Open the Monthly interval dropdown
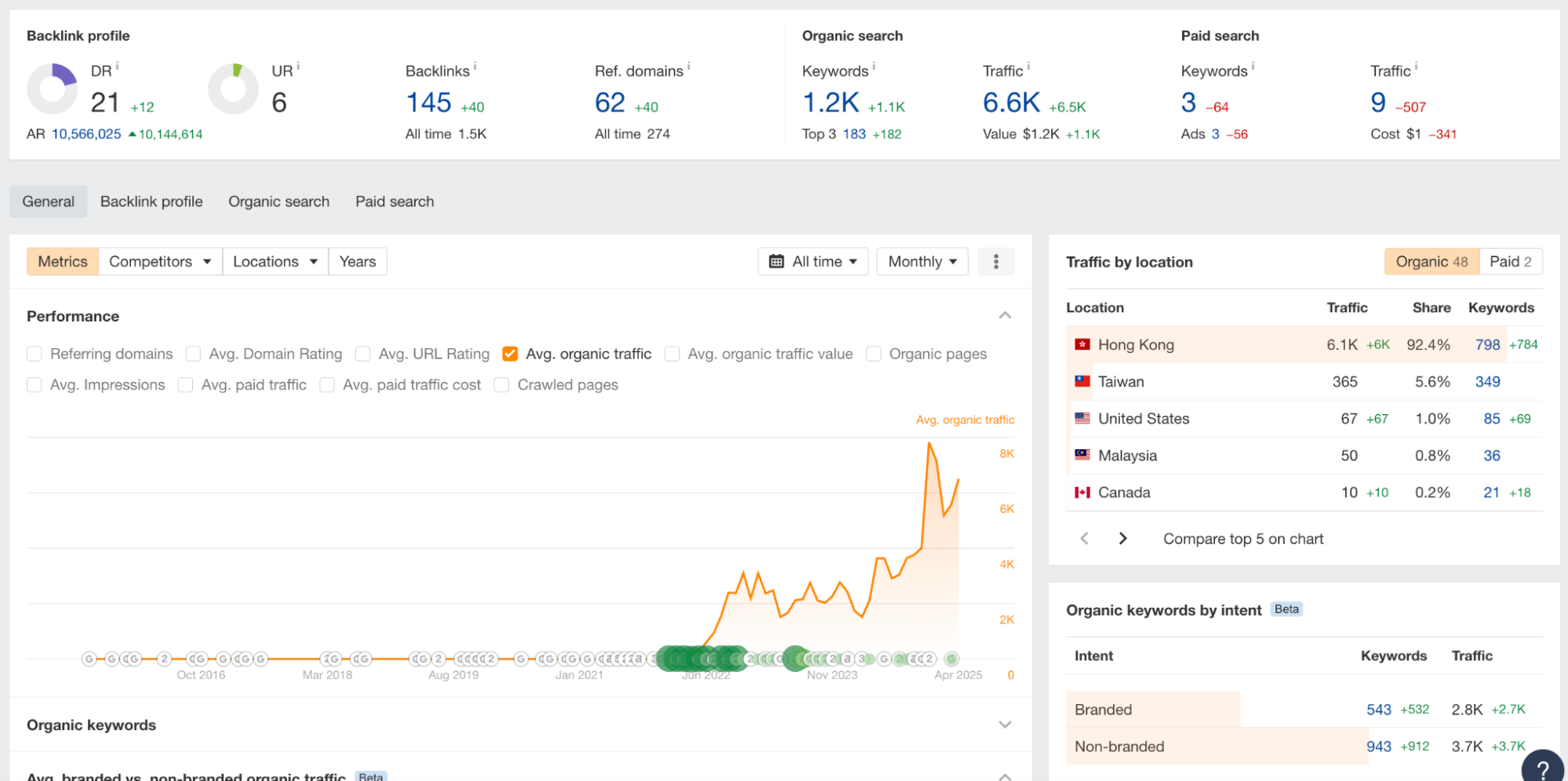This screenshot has width=1568, height=781. point(922,262)
